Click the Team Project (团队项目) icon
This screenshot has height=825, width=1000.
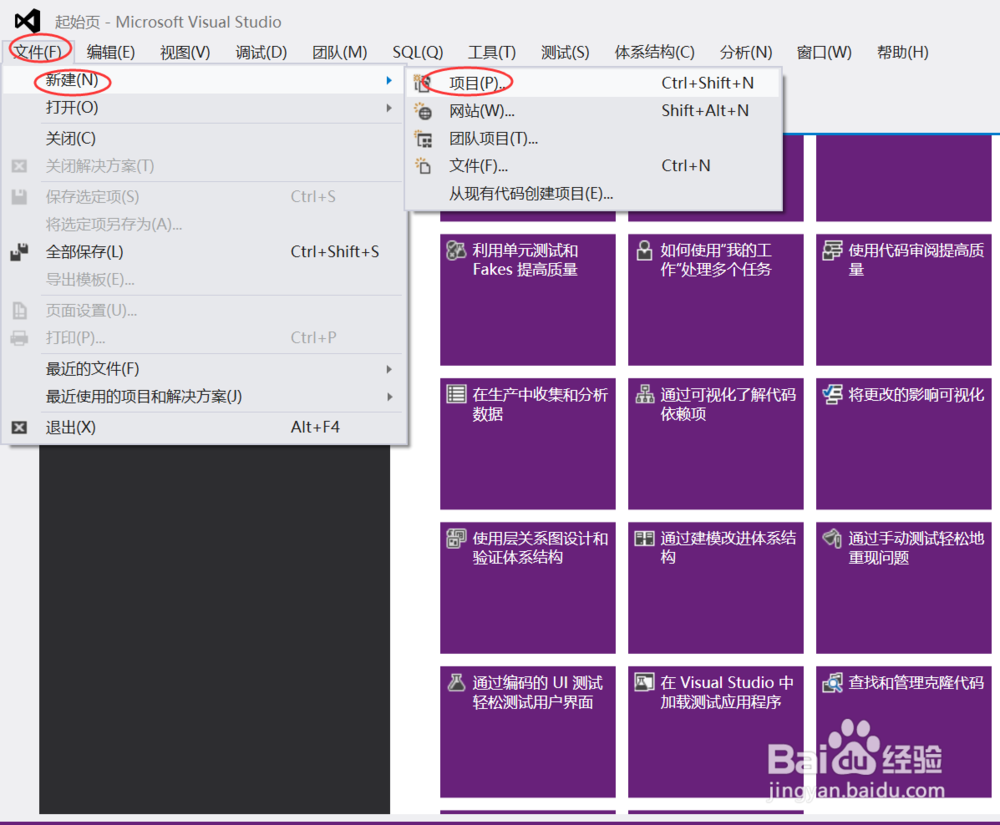click(422, 138)
